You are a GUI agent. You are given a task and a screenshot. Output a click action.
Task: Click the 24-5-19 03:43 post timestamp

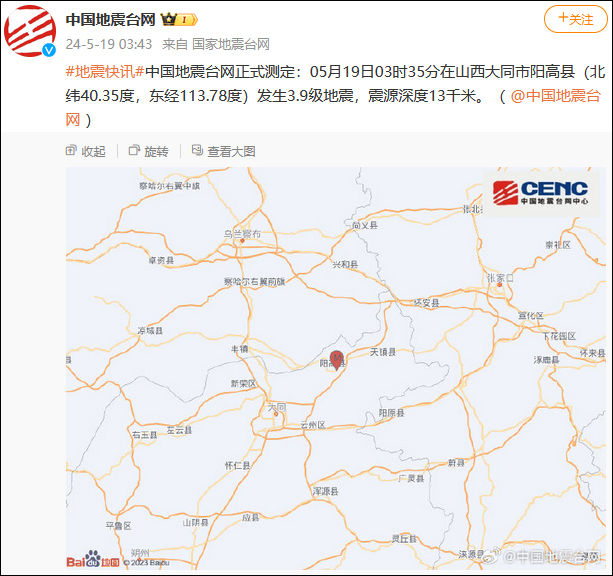coord(109,44)
